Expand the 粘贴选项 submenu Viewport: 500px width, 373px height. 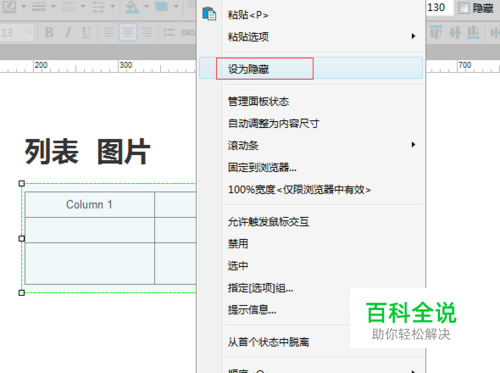click(311, 36)
